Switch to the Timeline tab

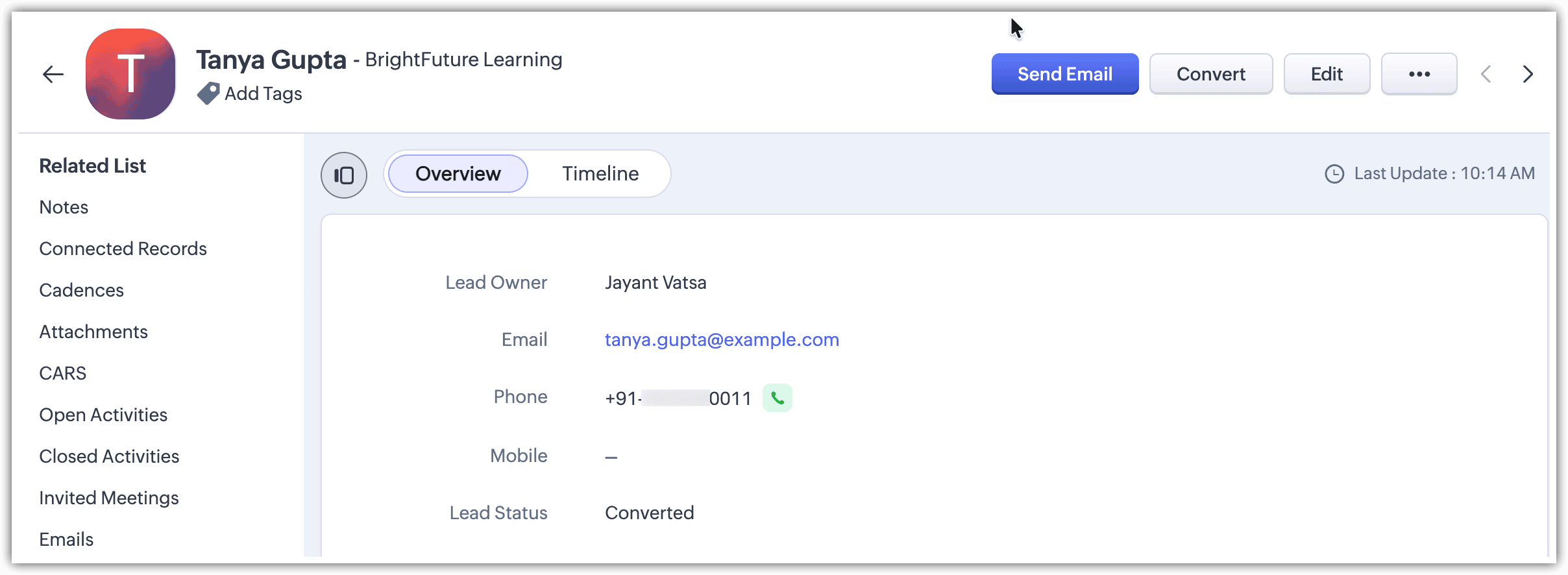[x=600, y=174]
